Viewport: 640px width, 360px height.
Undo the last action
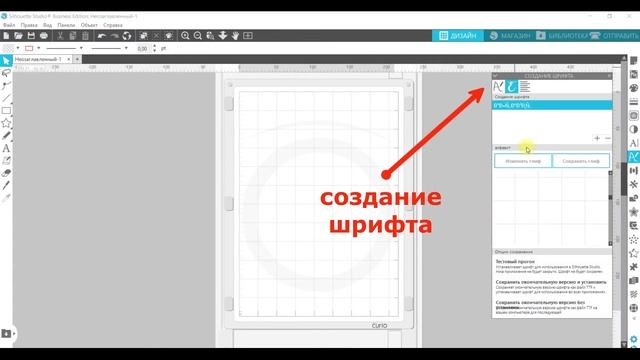(101, 36)
